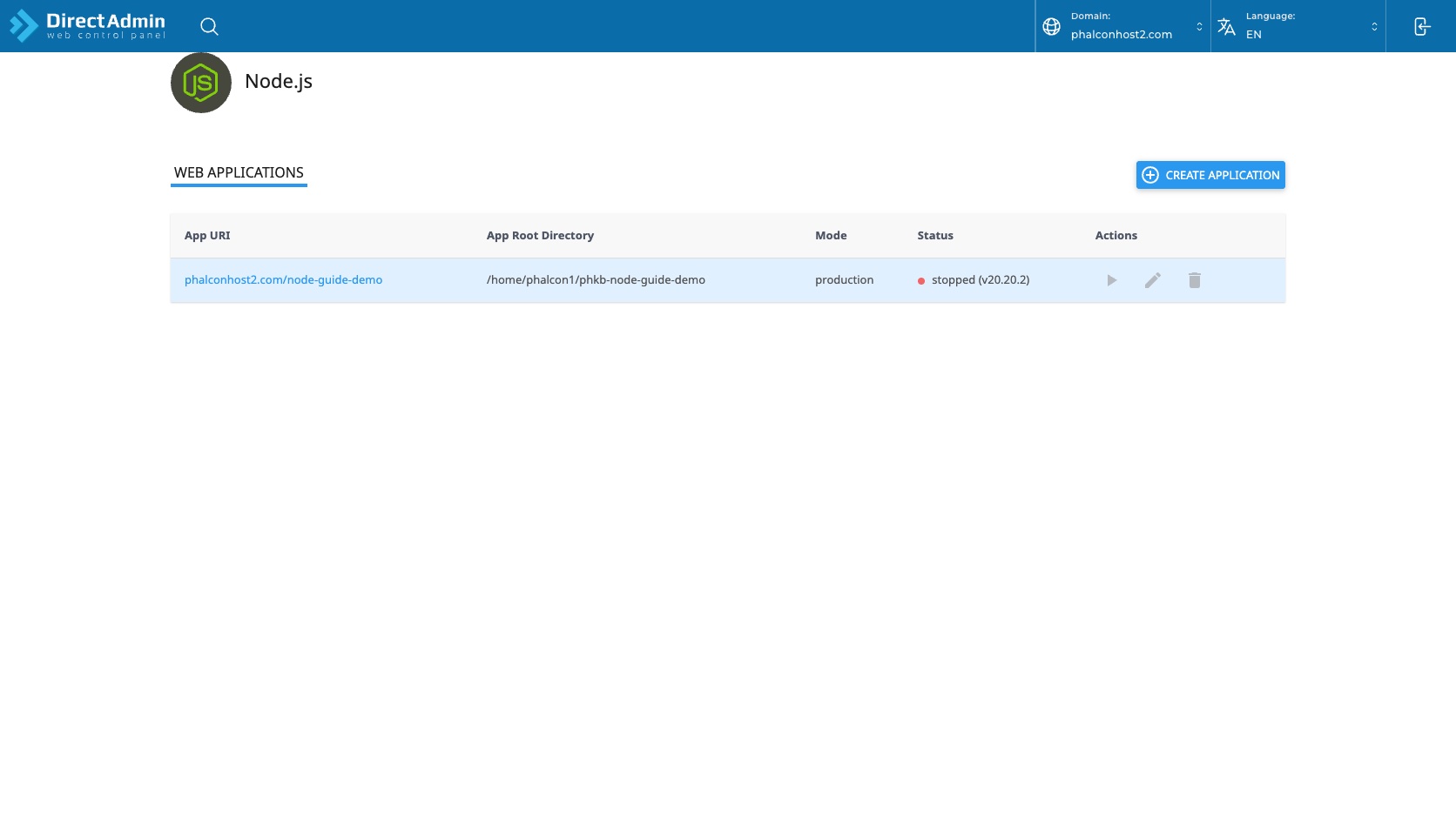Click the DirectAdmin logo
Image resolution: width=1456 pixels, height=819 pixels.
click(x=87, y=26)
